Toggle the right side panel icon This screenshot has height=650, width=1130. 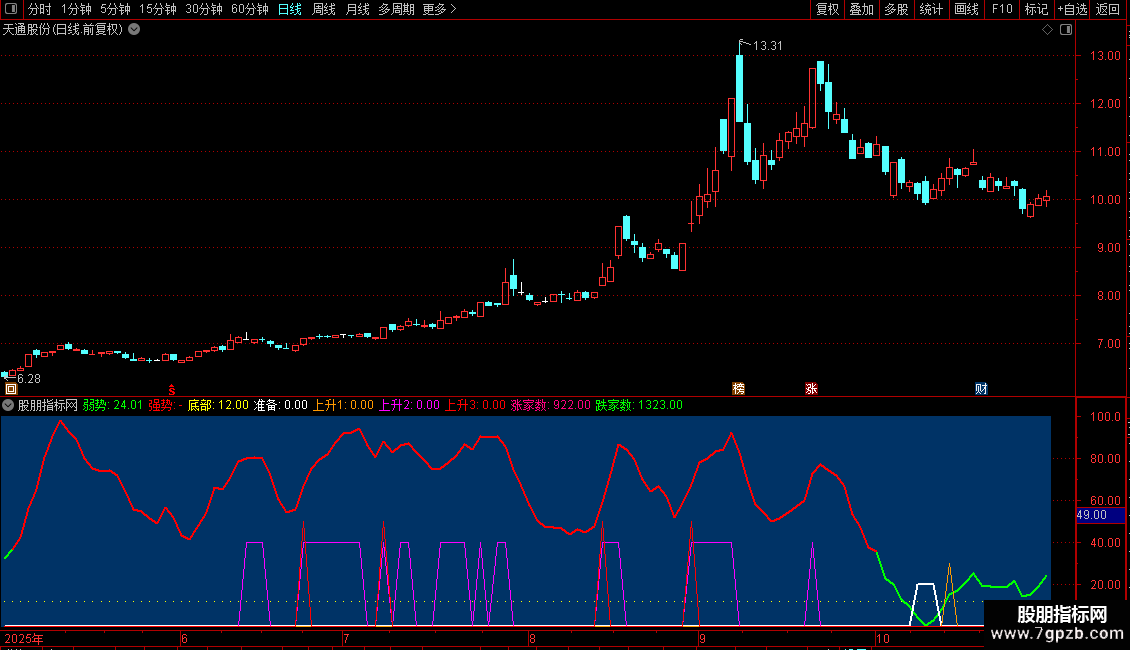pyautogui.click(x=1066, y=30)
